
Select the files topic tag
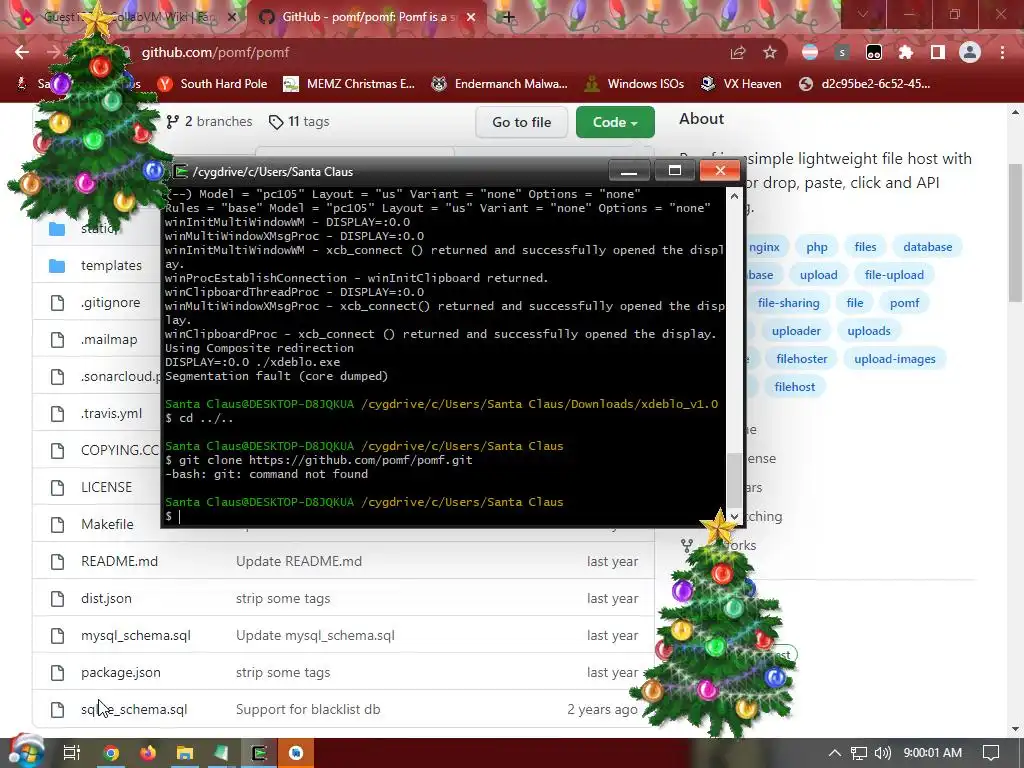pos(865,247)
